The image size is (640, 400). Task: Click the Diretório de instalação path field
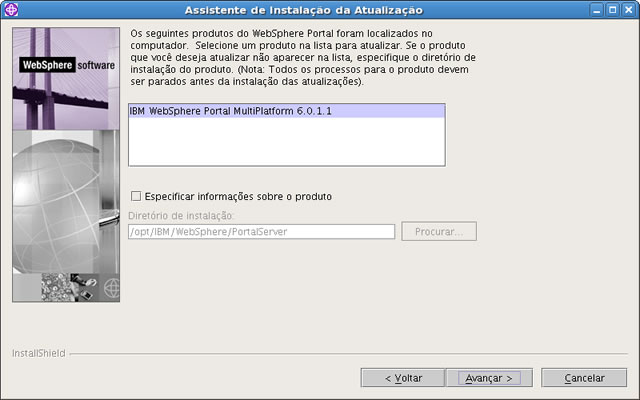click(x=261, y=231)
